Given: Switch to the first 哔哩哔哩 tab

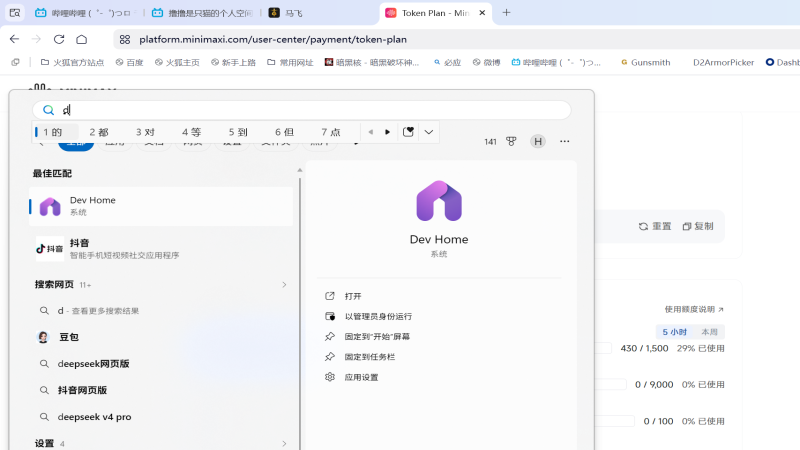Looking at the screenshot, I should [x=84, y=13].
